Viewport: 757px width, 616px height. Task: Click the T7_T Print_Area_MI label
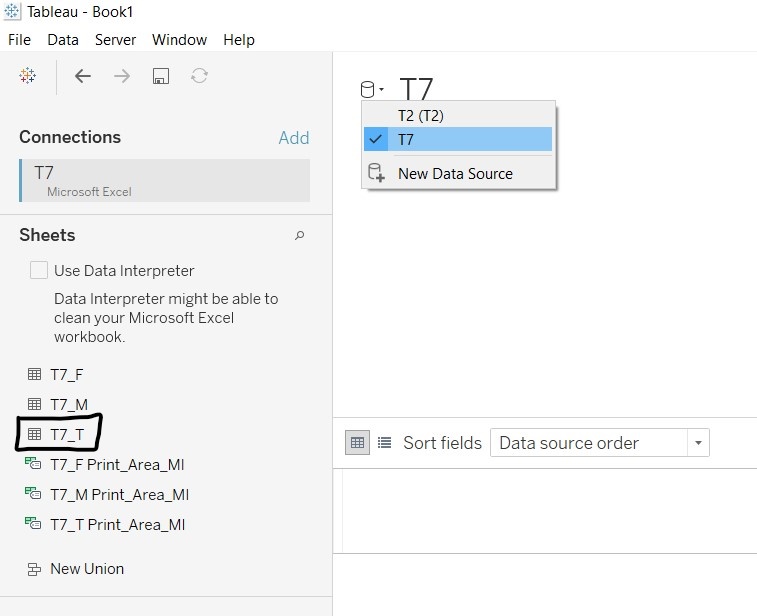coord(118,524)
